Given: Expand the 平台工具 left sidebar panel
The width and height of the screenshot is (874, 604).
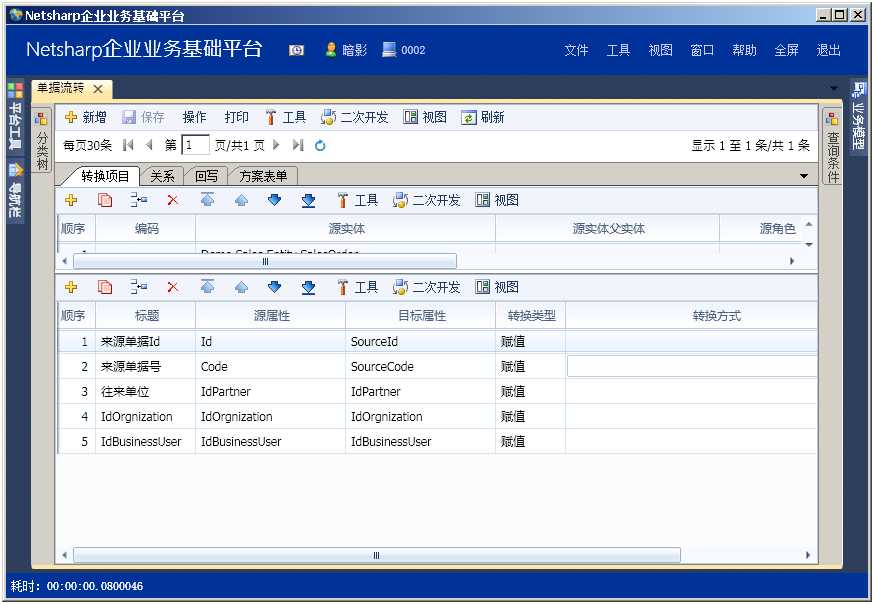Looking at the screenshot, I should coord(16,117).
